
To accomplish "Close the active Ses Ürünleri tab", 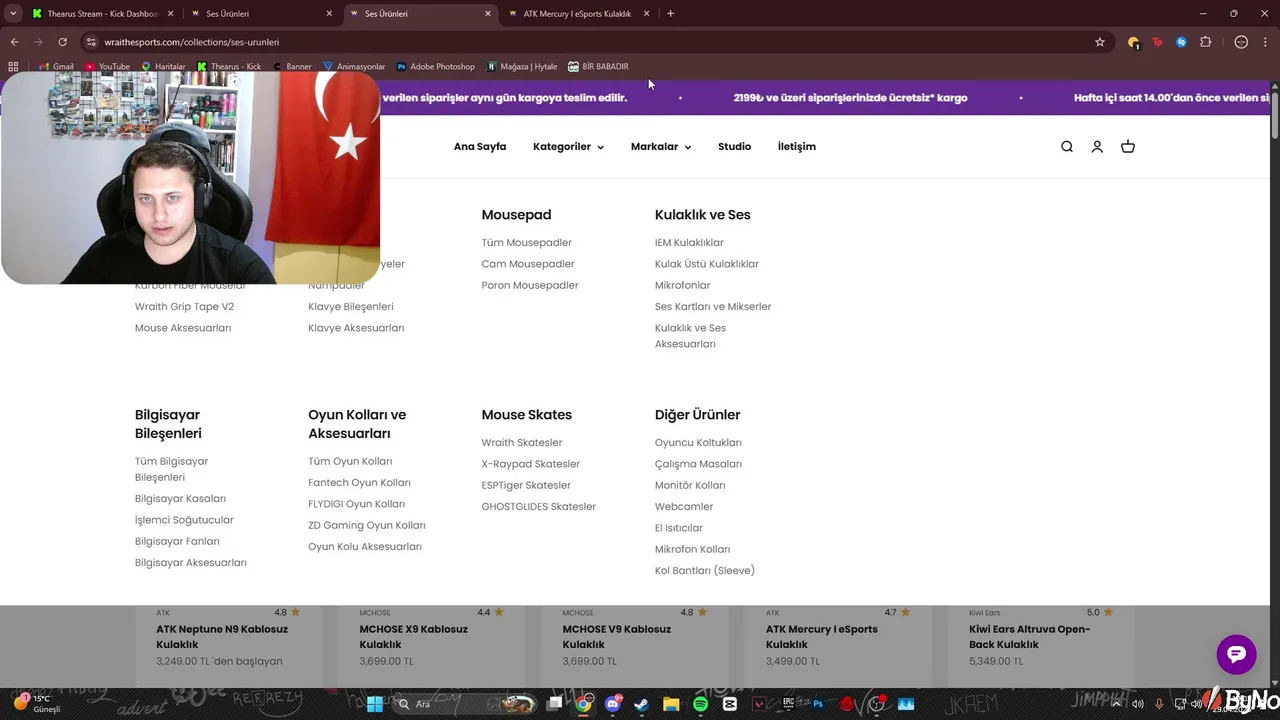I will [488, 14].
